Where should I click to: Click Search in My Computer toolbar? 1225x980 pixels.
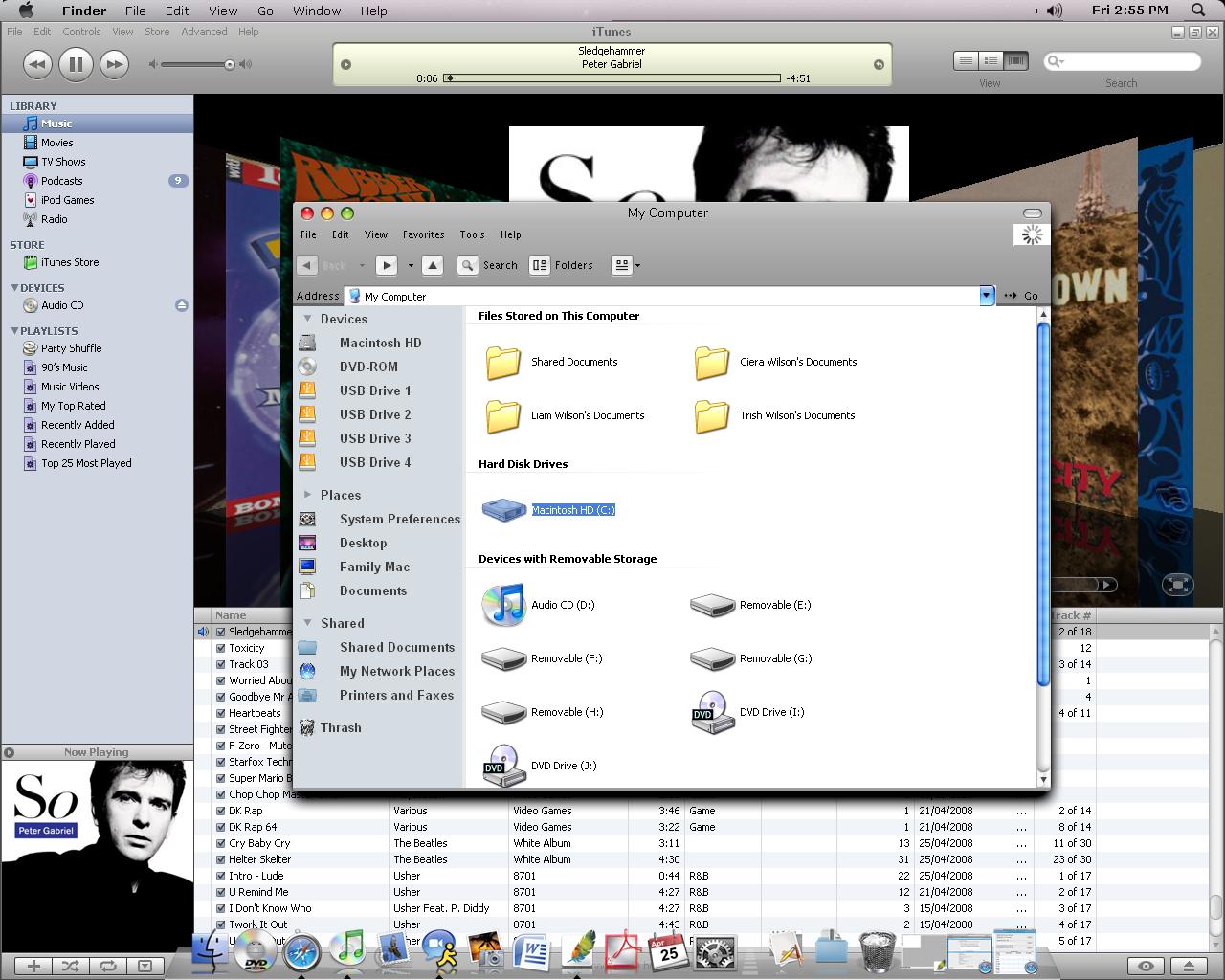[488, 265]
